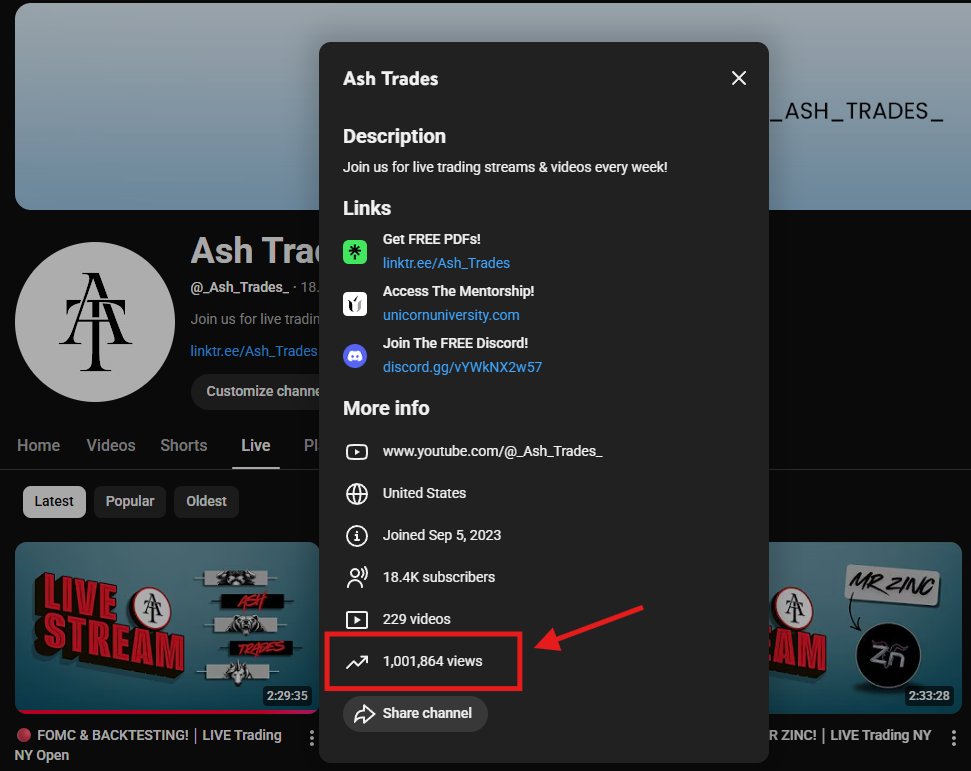This screenshot has height=771, width=971.
Task: Click the 2:33:28 duration badge
Action: (x=929, y=696)
